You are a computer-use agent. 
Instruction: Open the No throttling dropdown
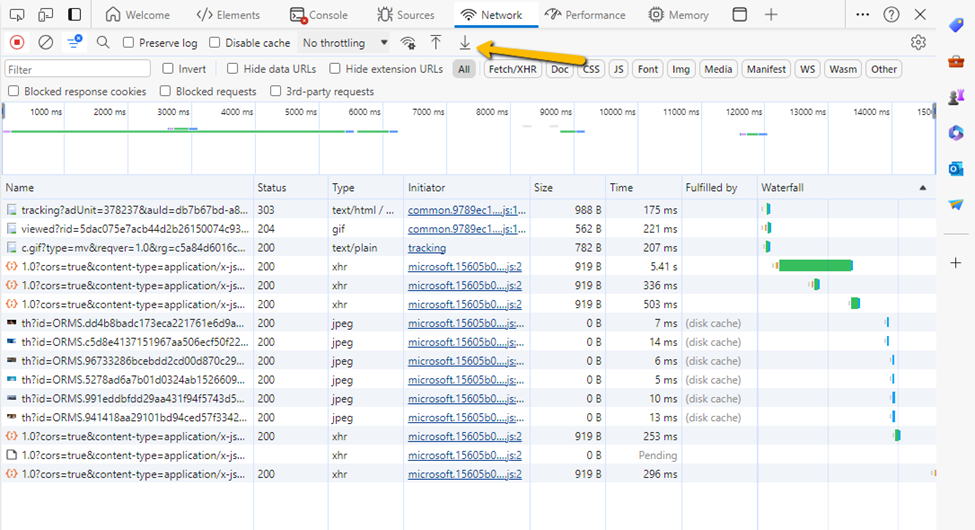click(x=345, y=43)
